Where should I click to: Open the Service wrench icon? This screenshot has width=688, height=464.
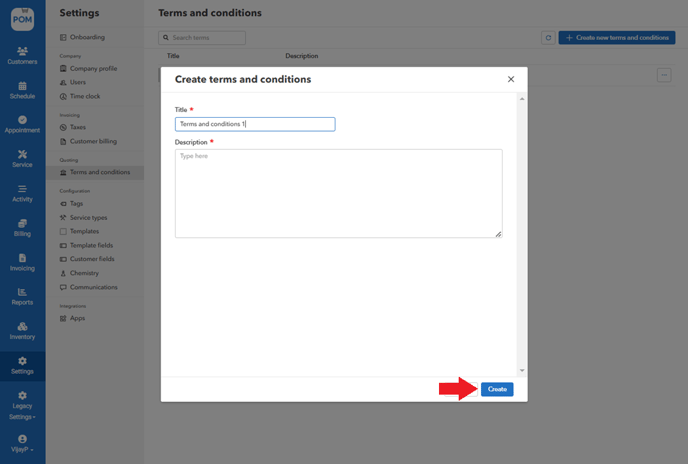pos(22,158)
